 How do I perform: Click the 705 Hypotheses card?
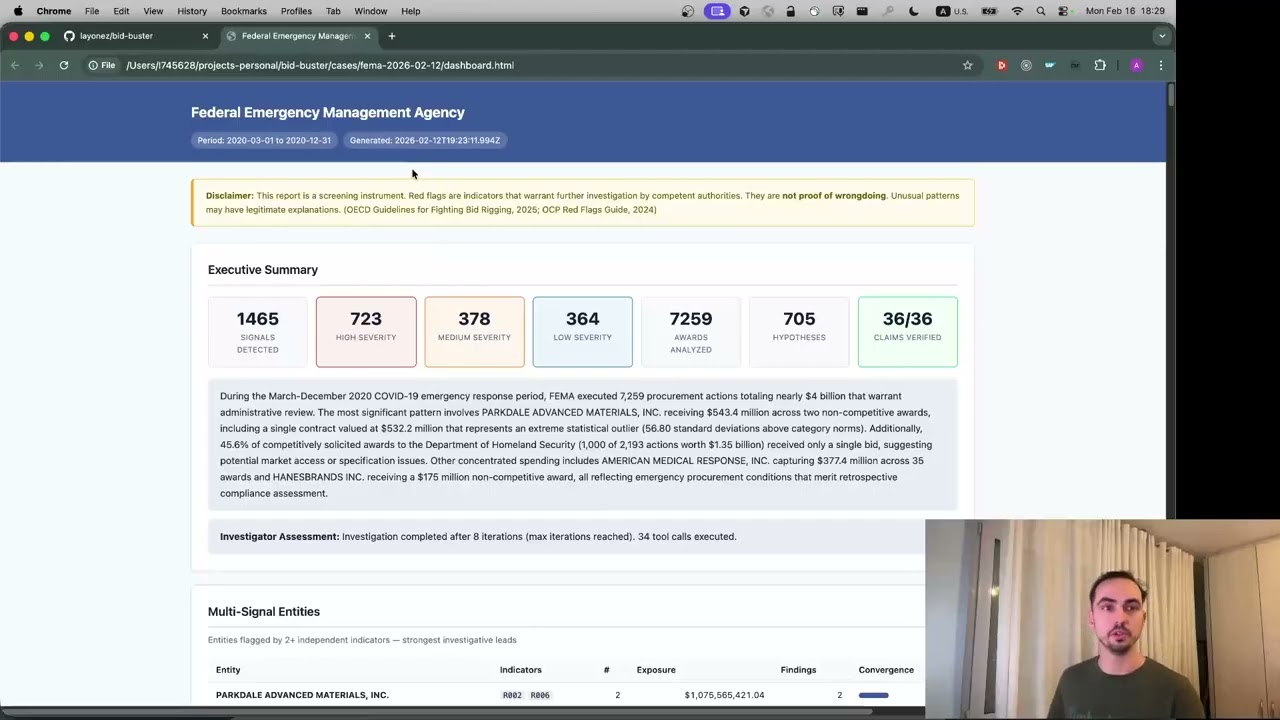click(799, 332)
